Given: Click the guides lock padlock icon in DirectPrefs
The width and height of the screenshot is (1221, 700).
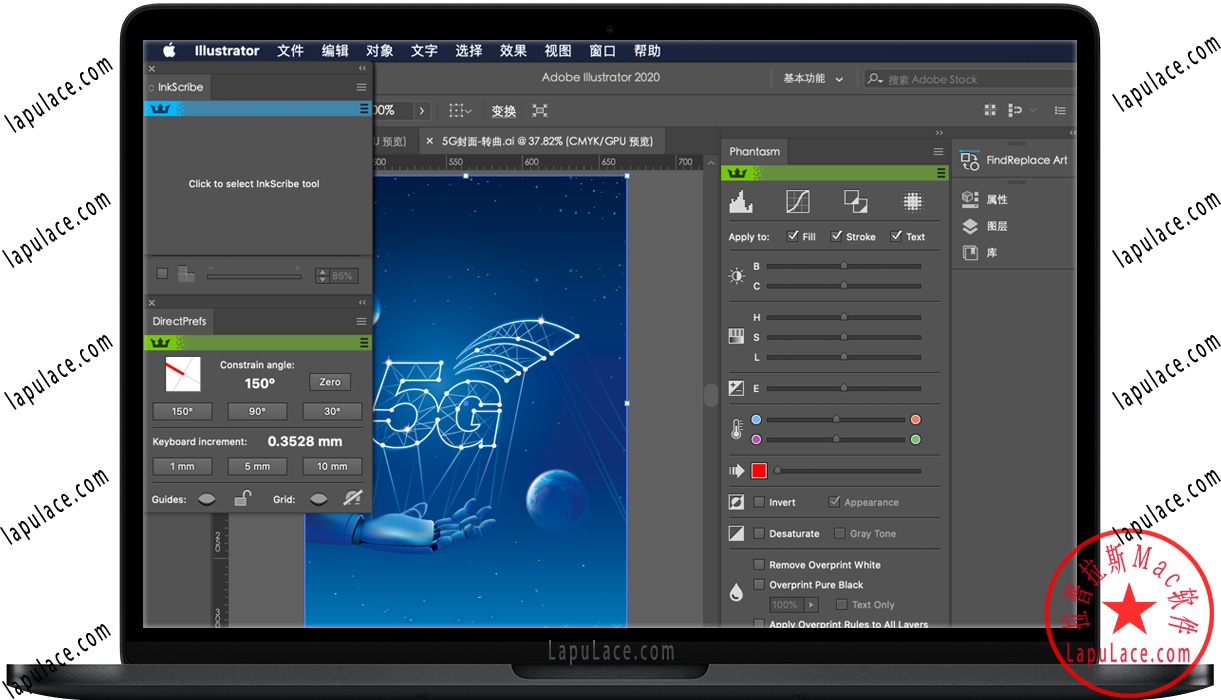Looking at the screenshot, I should pyautogui.click(x=243, y=497).
